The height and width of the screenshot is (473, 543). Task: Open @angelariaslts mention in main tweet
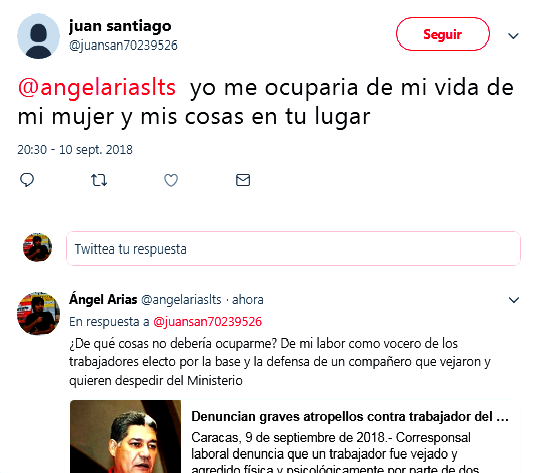(x=97, y=87)
